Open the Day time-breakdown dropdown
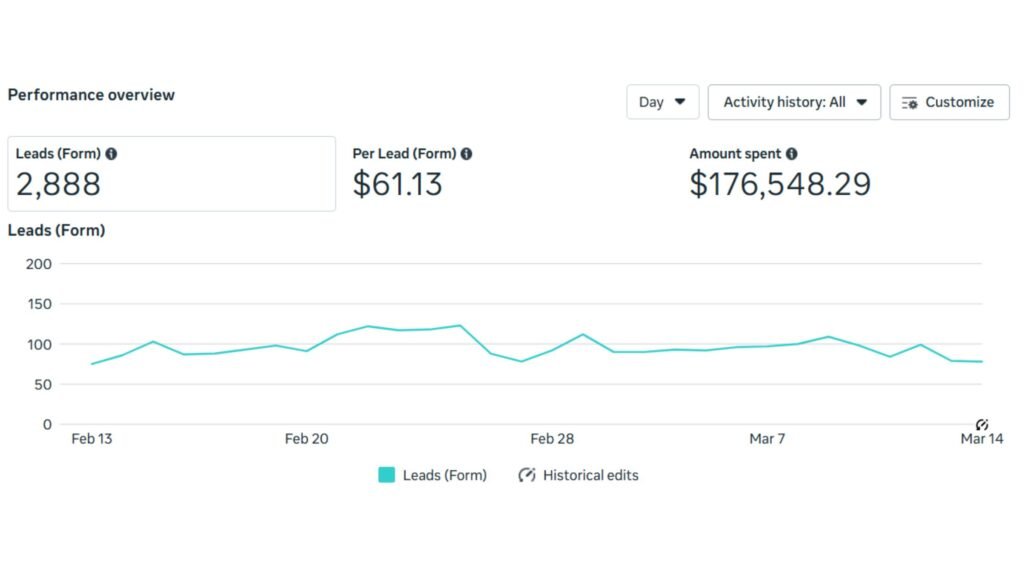Viewport: 1024px width, 576px height. pyautogui.click(x=662, y=102)
